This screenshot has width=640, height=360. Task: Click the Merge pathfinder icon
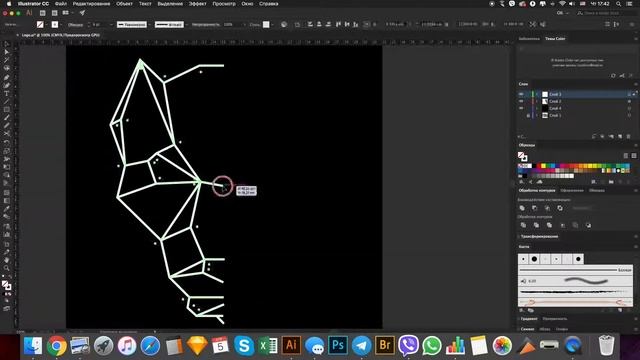[x=549, y=225]
